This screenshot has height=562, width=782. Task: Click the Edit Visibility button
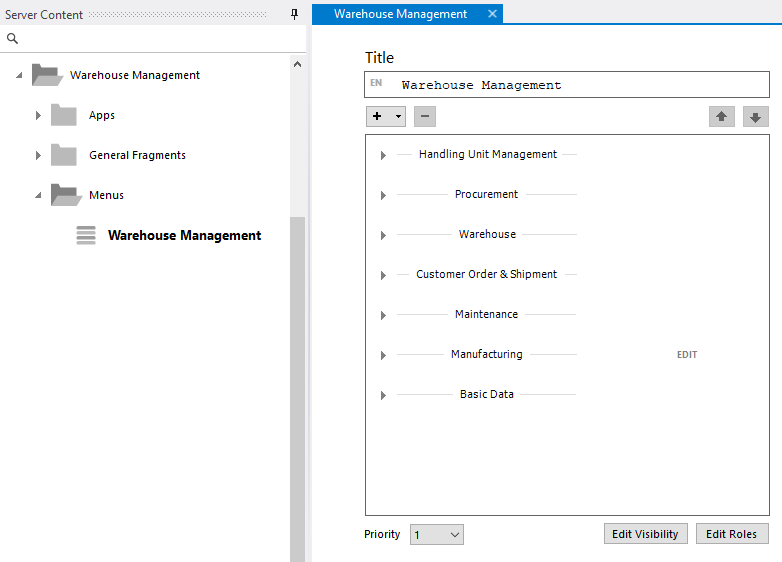645,534
